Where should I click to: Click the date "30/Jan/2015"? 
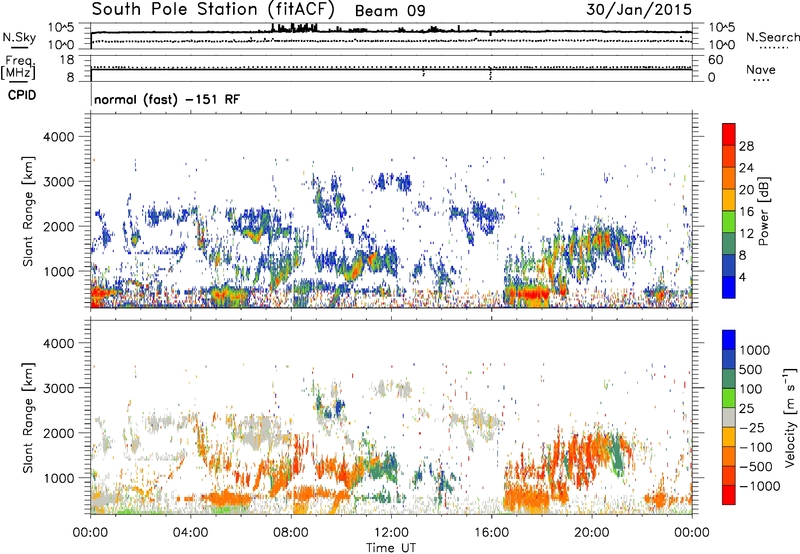[x=639, y=9]
